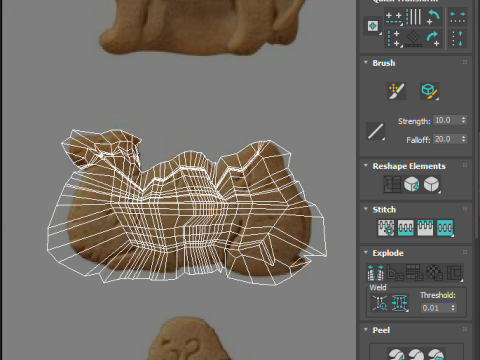Collapse the Peel rollout
The image size is (480, 360).
coord(366,329)
